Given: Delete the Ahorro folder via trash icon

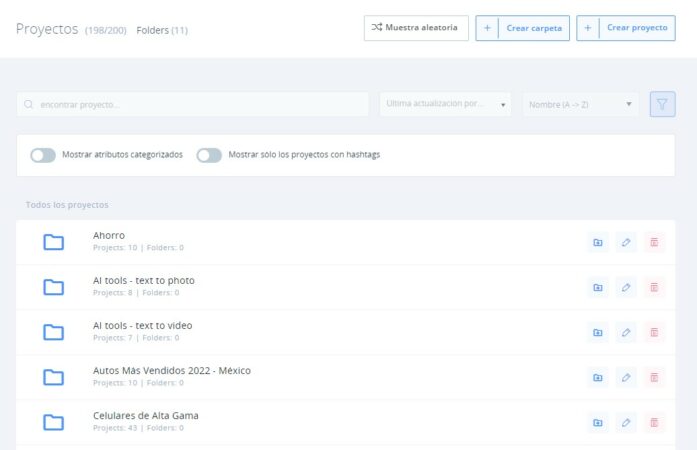Looking at the screenshot, I should click(x=654, y=242).
